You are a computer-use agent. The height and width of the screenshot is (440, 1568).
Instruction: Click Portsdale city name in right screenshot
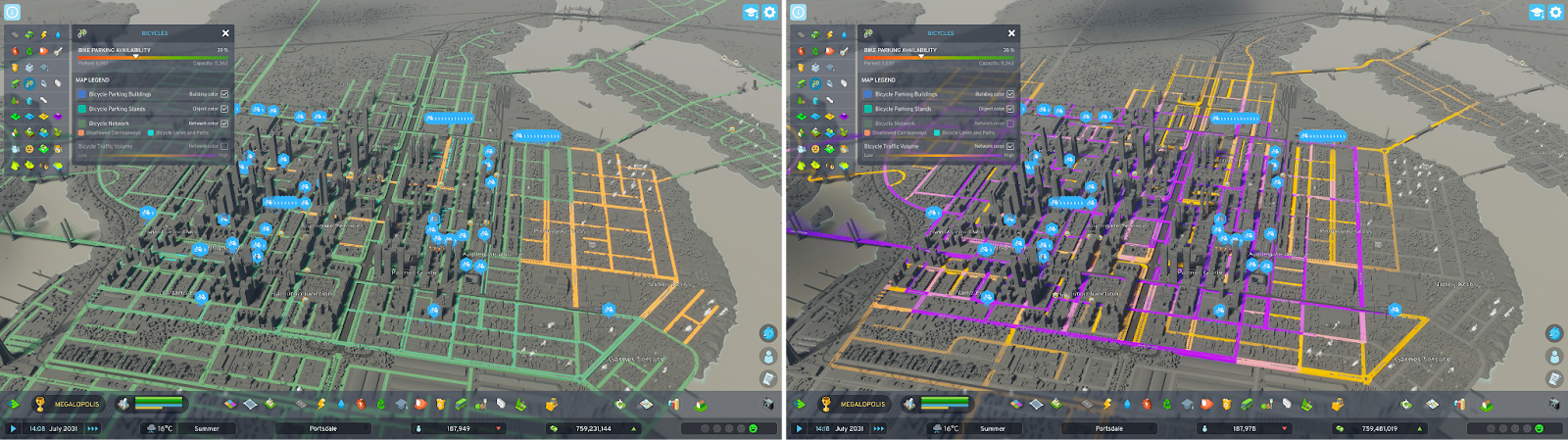point(1108,428)
